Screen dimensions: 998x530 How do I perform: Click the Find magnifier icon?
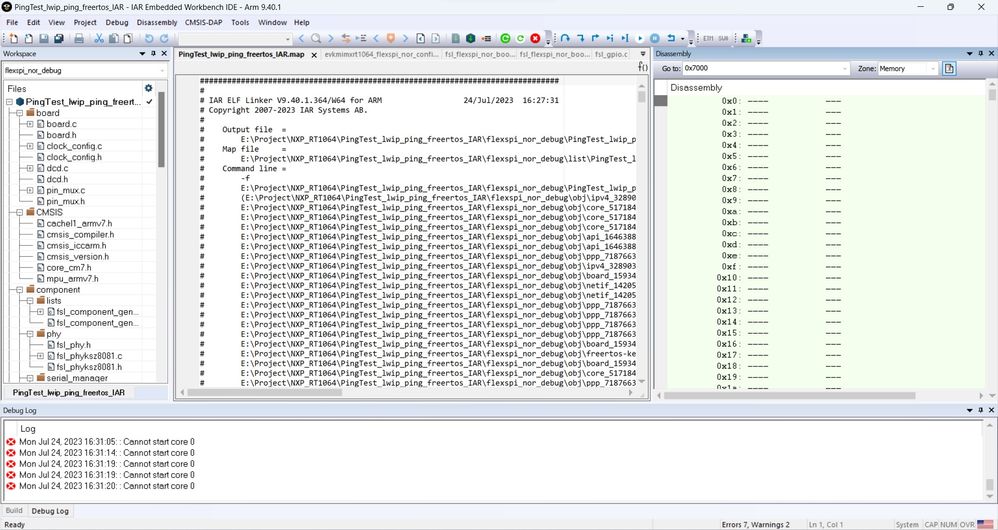pos(316,39)
